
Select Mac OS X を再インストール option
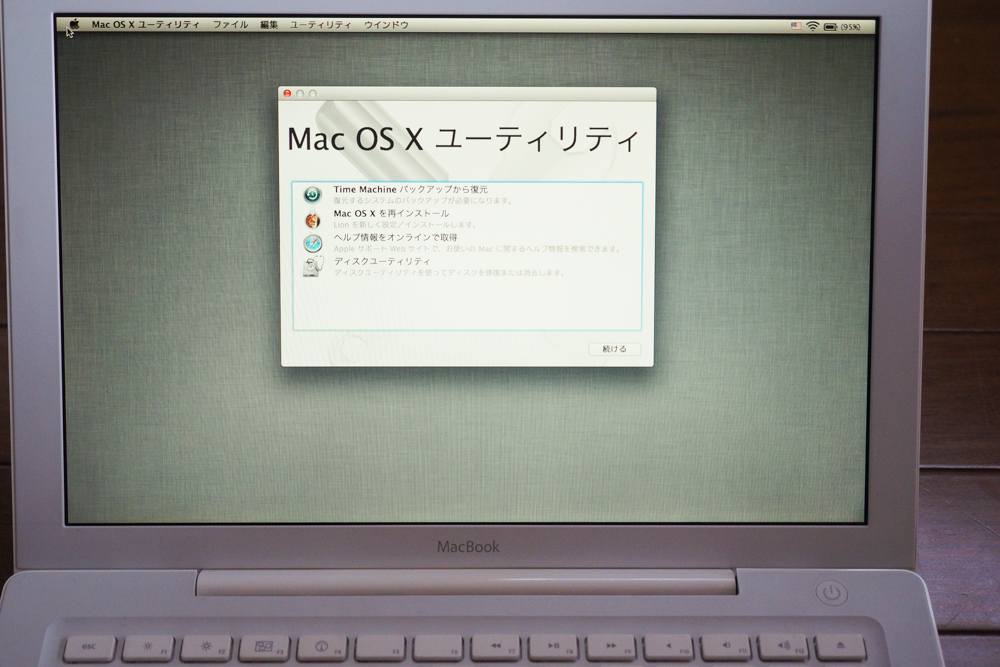467,219
